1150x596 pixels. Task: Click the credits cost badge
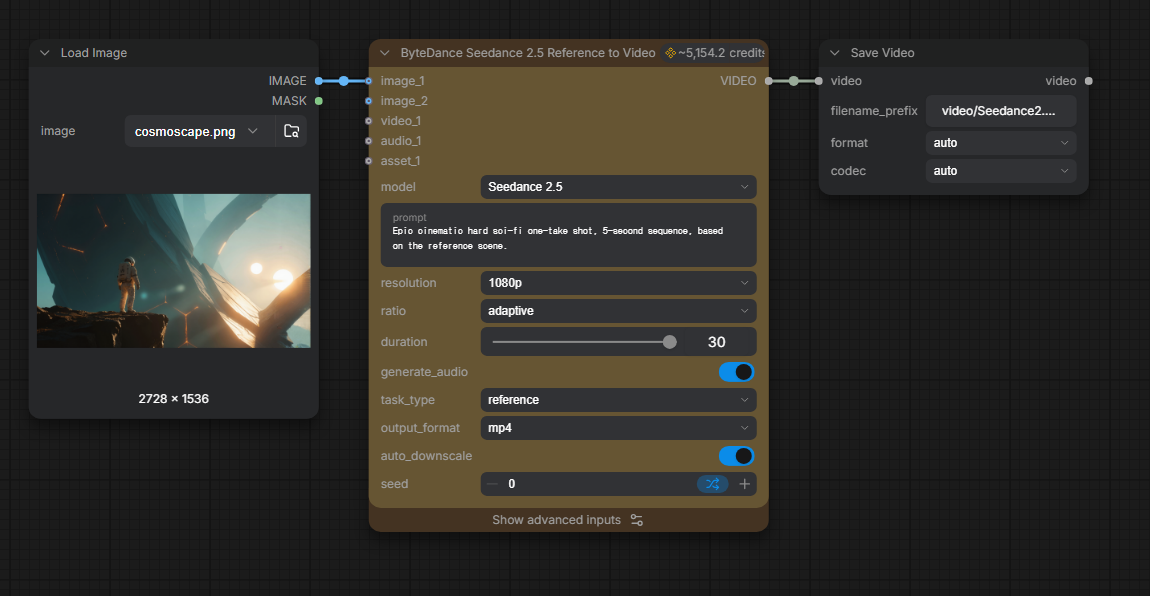(x=714, y=53)
